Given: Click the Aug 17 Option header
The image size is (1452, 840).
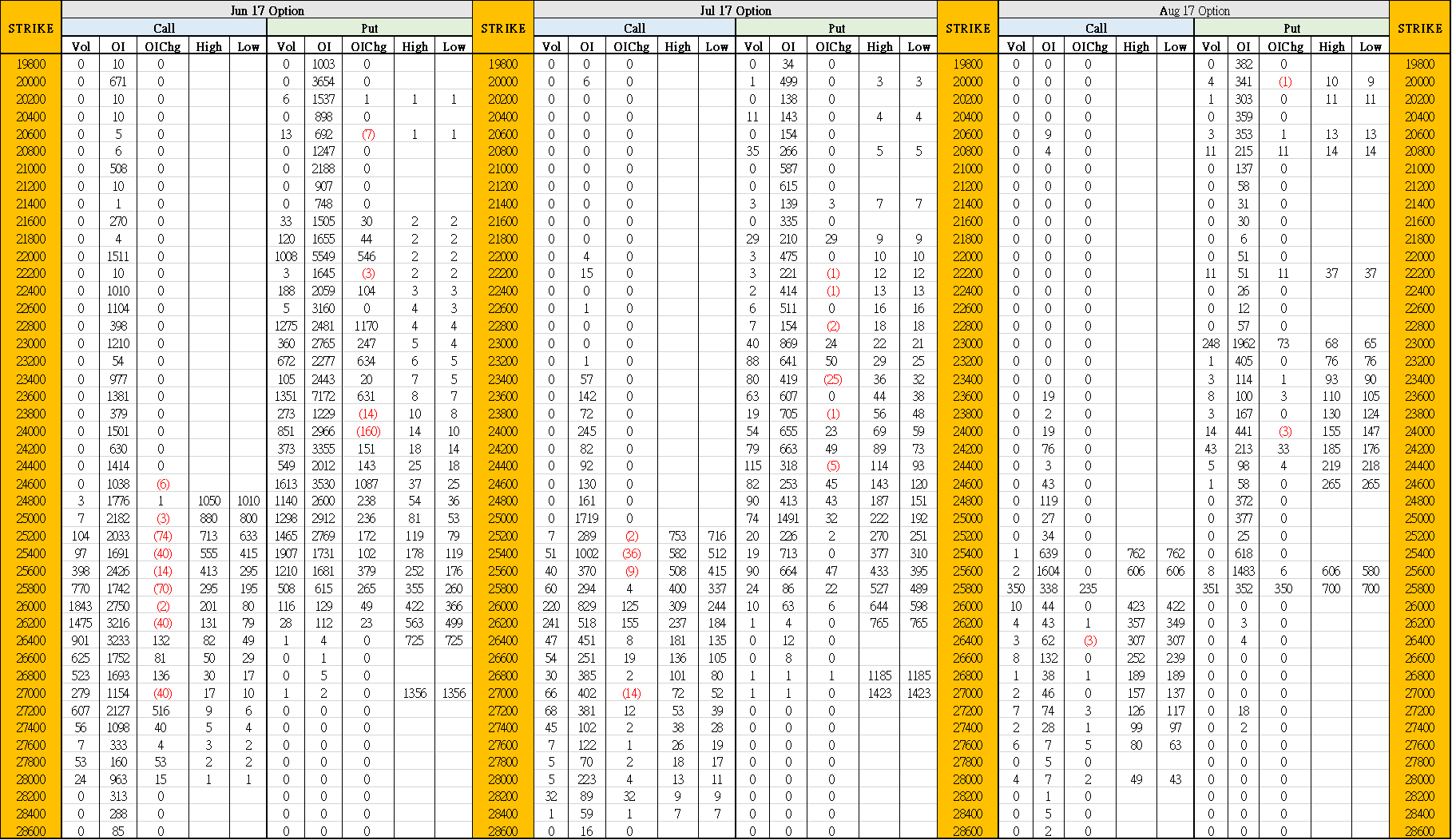Looking at the screenshot, I should [x=1194, y=10].
